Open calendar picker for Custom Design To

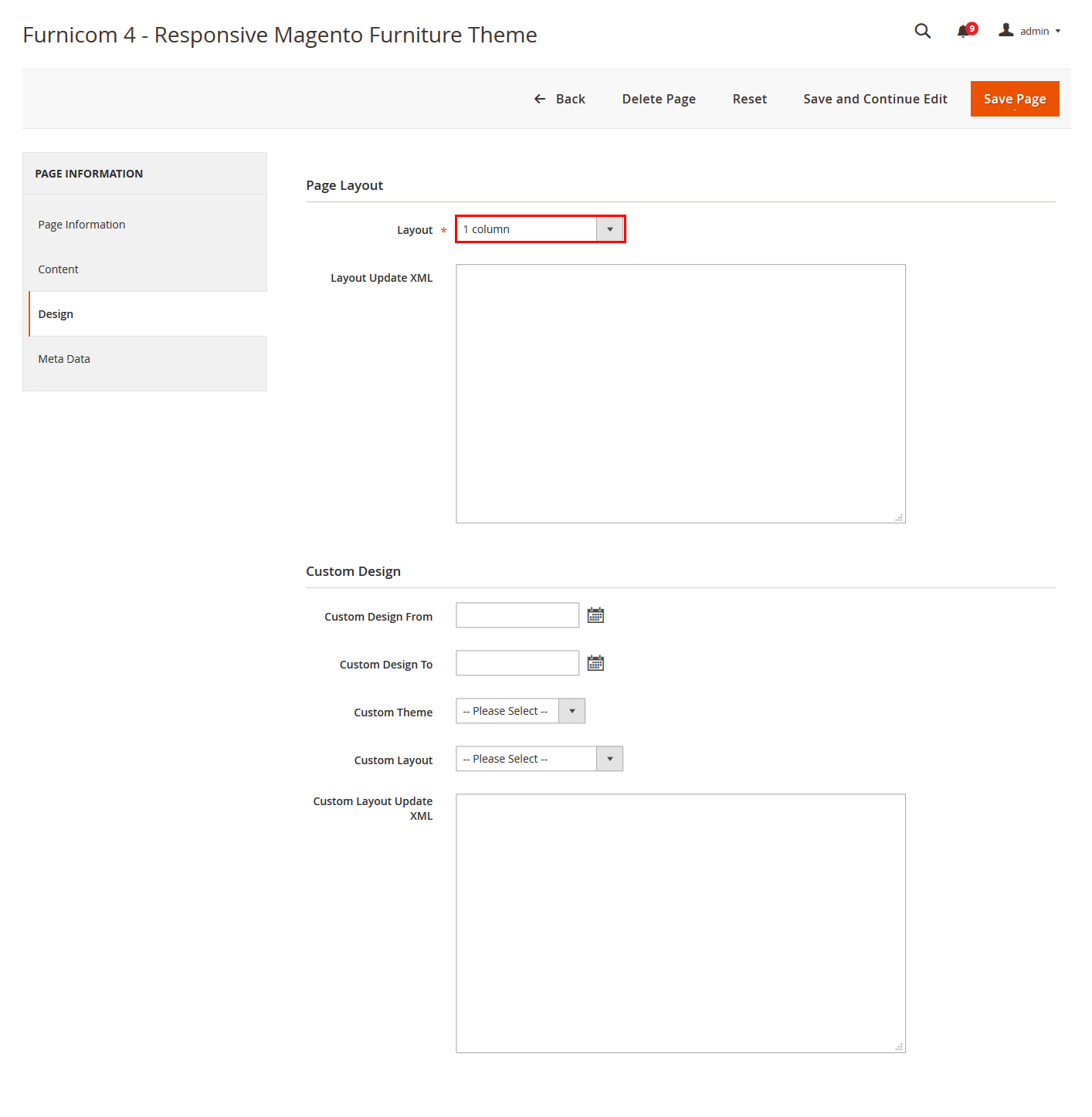pos(595,663)
